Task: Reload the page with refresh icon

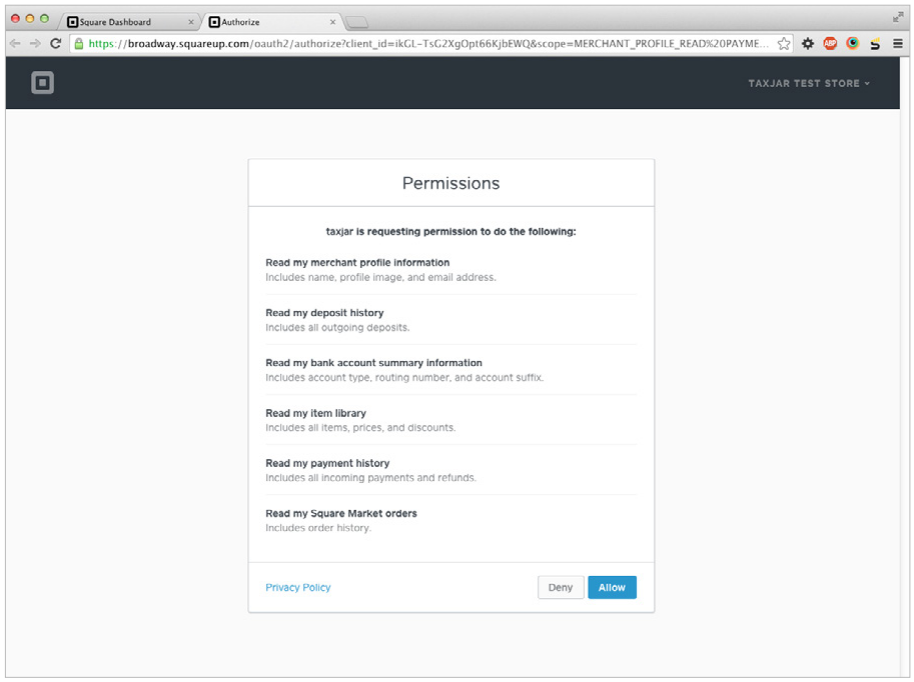Action: (x=56, y=44)
